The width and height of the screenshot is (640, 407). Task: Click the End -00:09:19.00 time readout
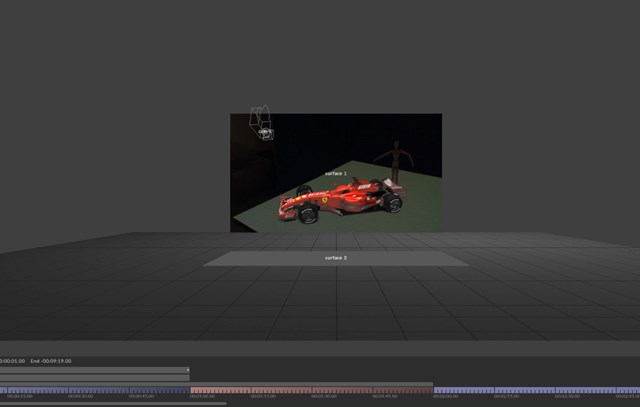[51, 361]
